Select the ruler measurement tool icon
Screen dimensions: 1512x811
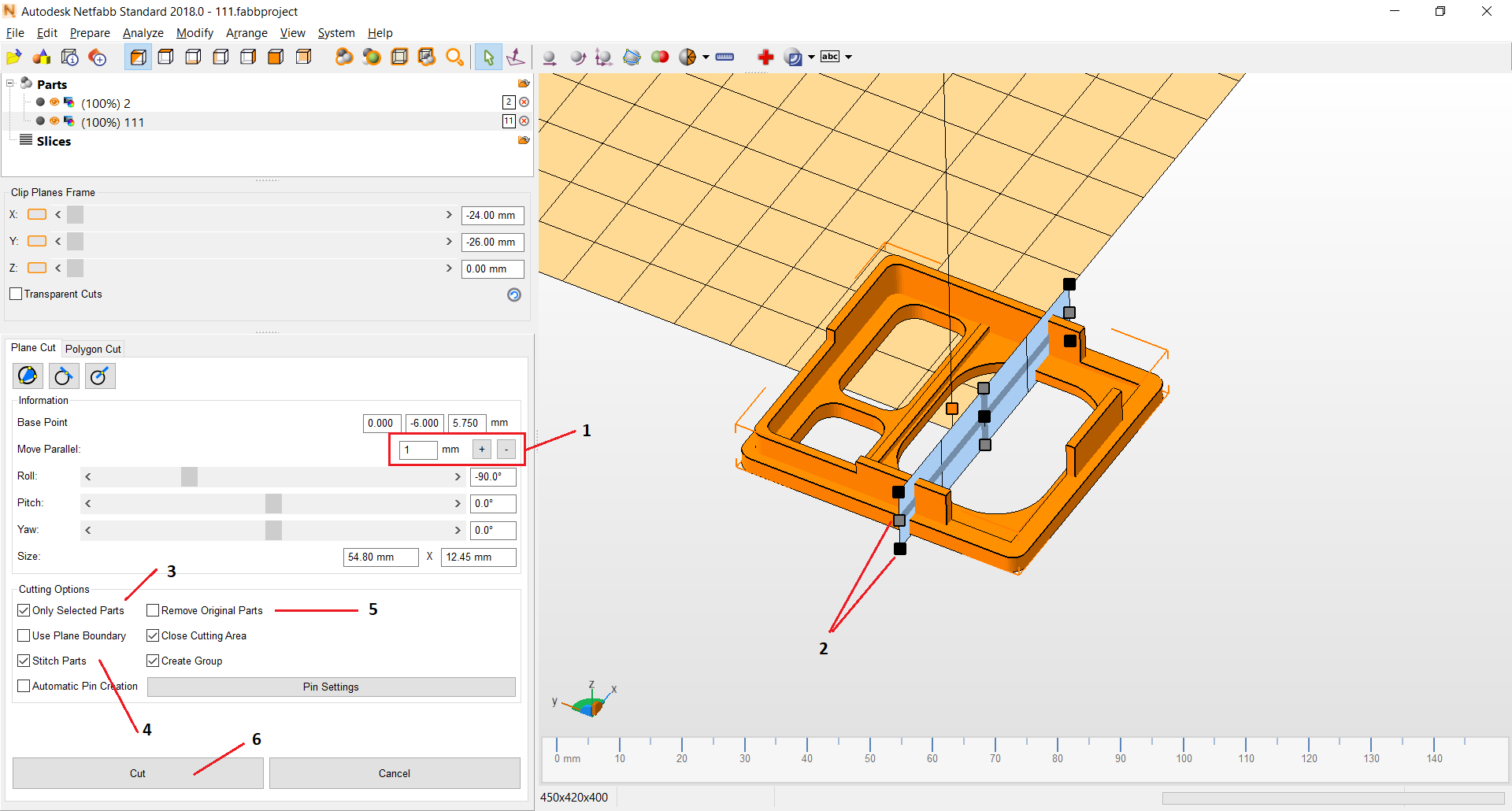724,57
